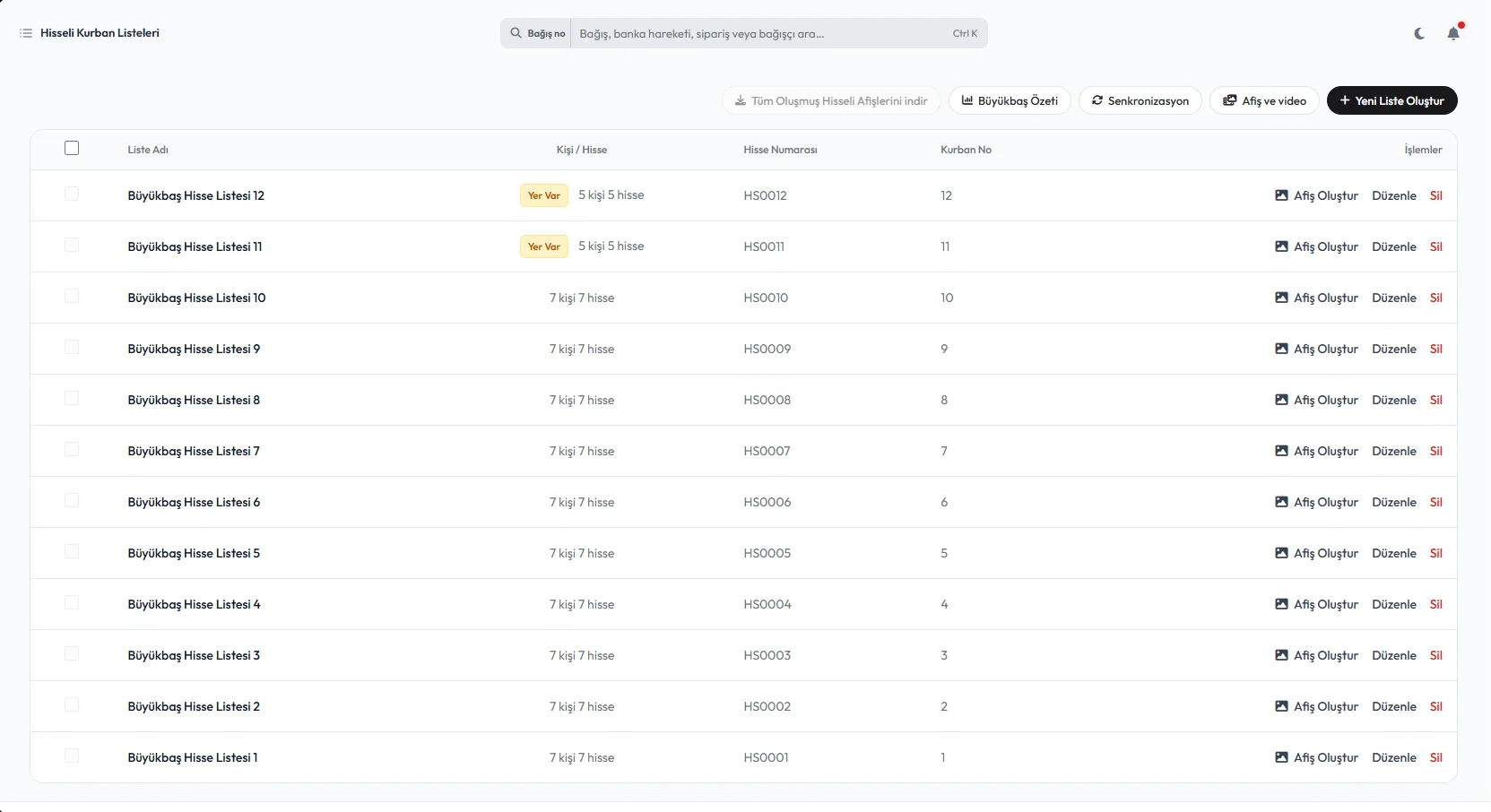Check the Büyükbaş Hisse Listesi 10 checkbox
The image size is (1491, 812).
72,296
